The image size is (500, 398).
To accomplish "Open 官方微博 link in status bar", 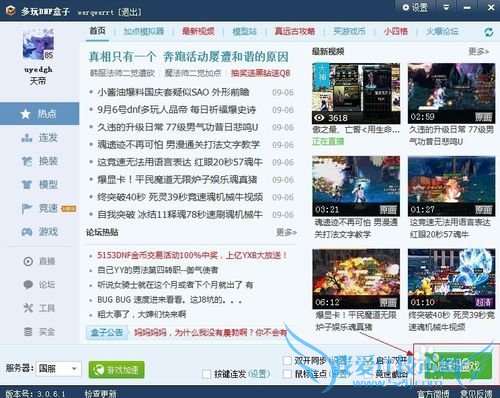I will click(x=433, y=394).
